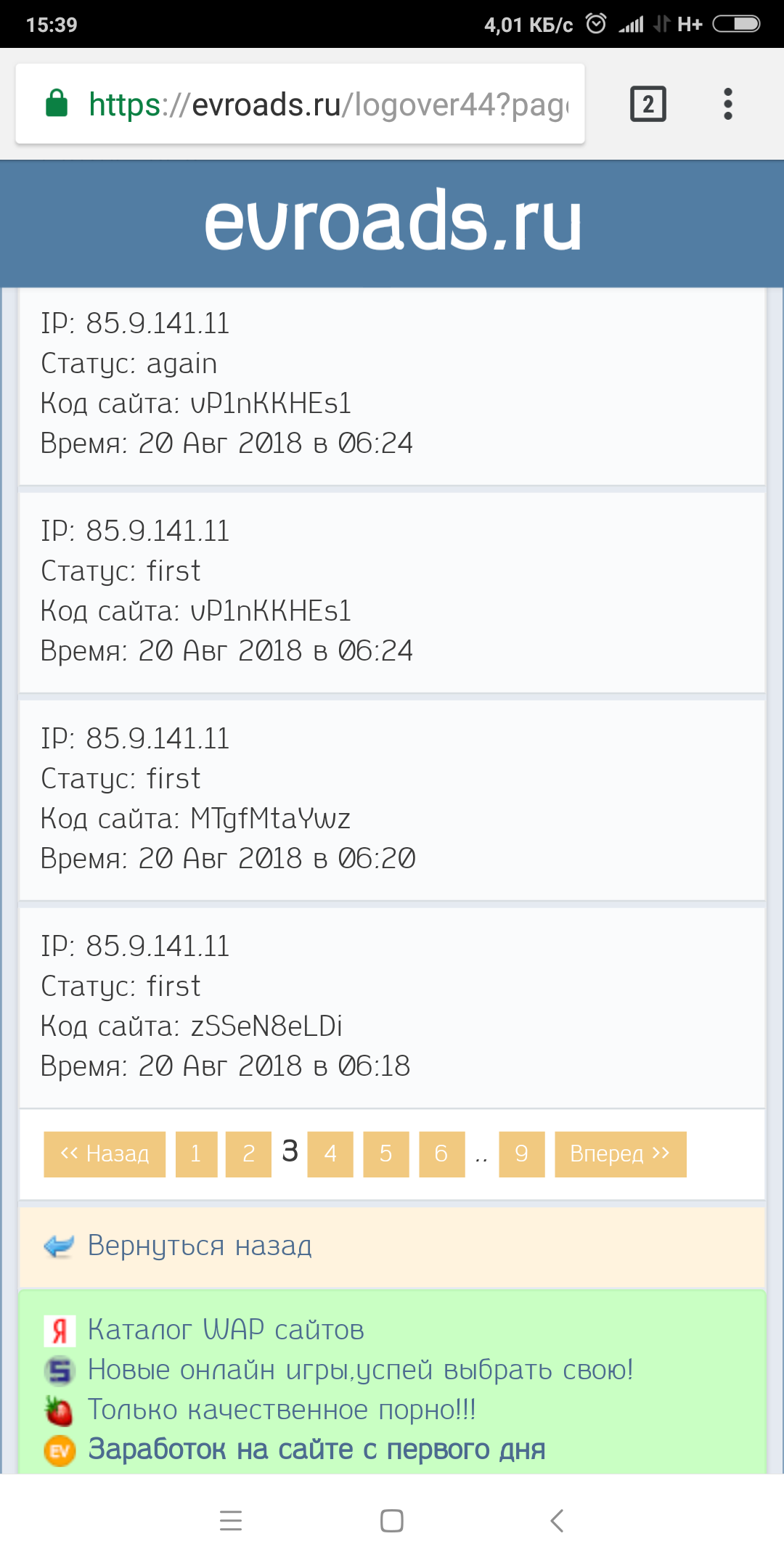The image size is (784, 1568).
Task: Open the browser tab switcher
Action: click(648, 104)
